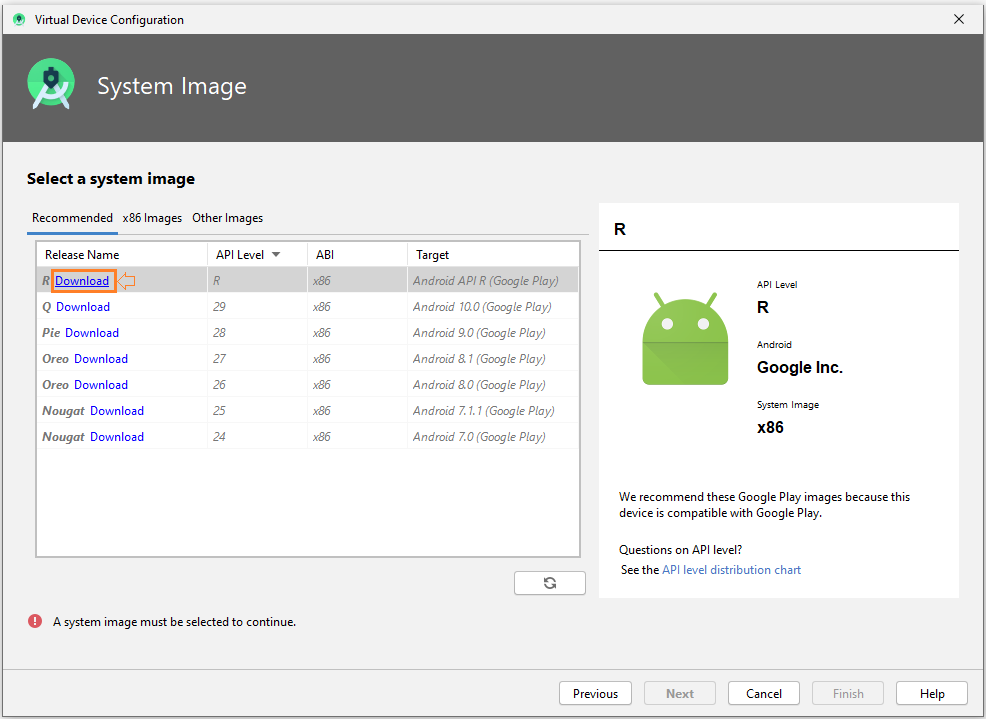
Task: Click the Next button
Action: pyautogui.click(x=680, y=693)
